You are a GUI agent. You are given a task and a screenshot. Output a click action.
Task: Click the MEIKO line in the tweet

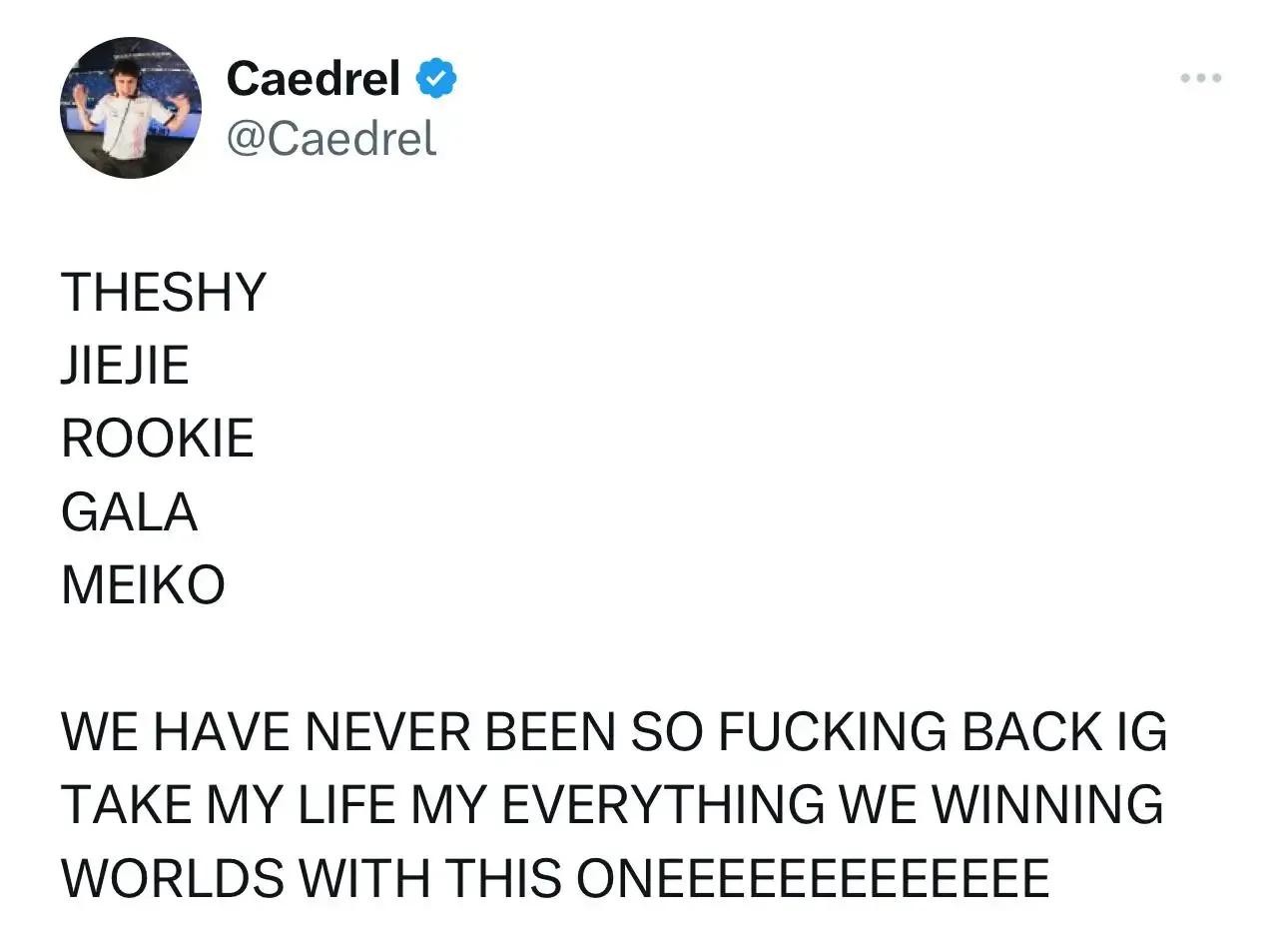(143, 584)
